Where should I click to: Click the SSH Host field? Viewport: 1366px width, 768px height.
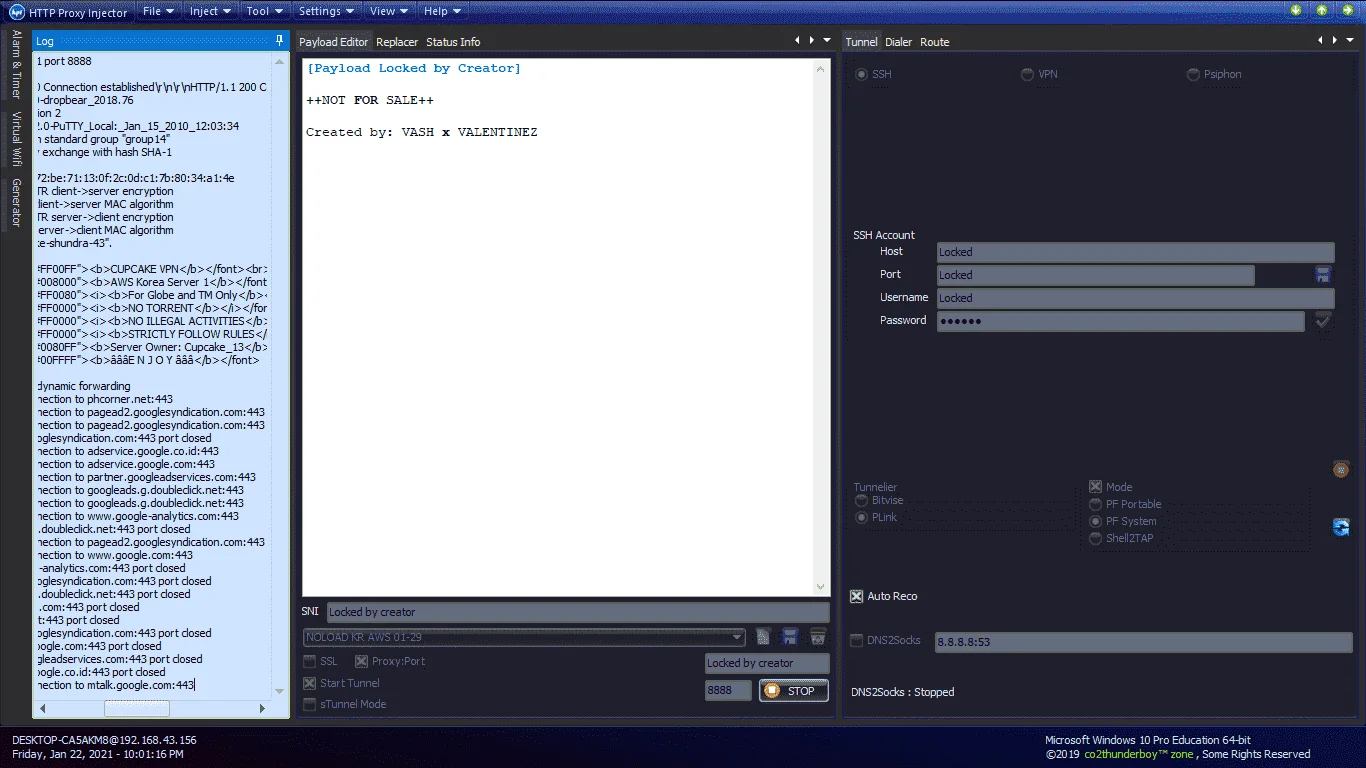coord(1135,252)
